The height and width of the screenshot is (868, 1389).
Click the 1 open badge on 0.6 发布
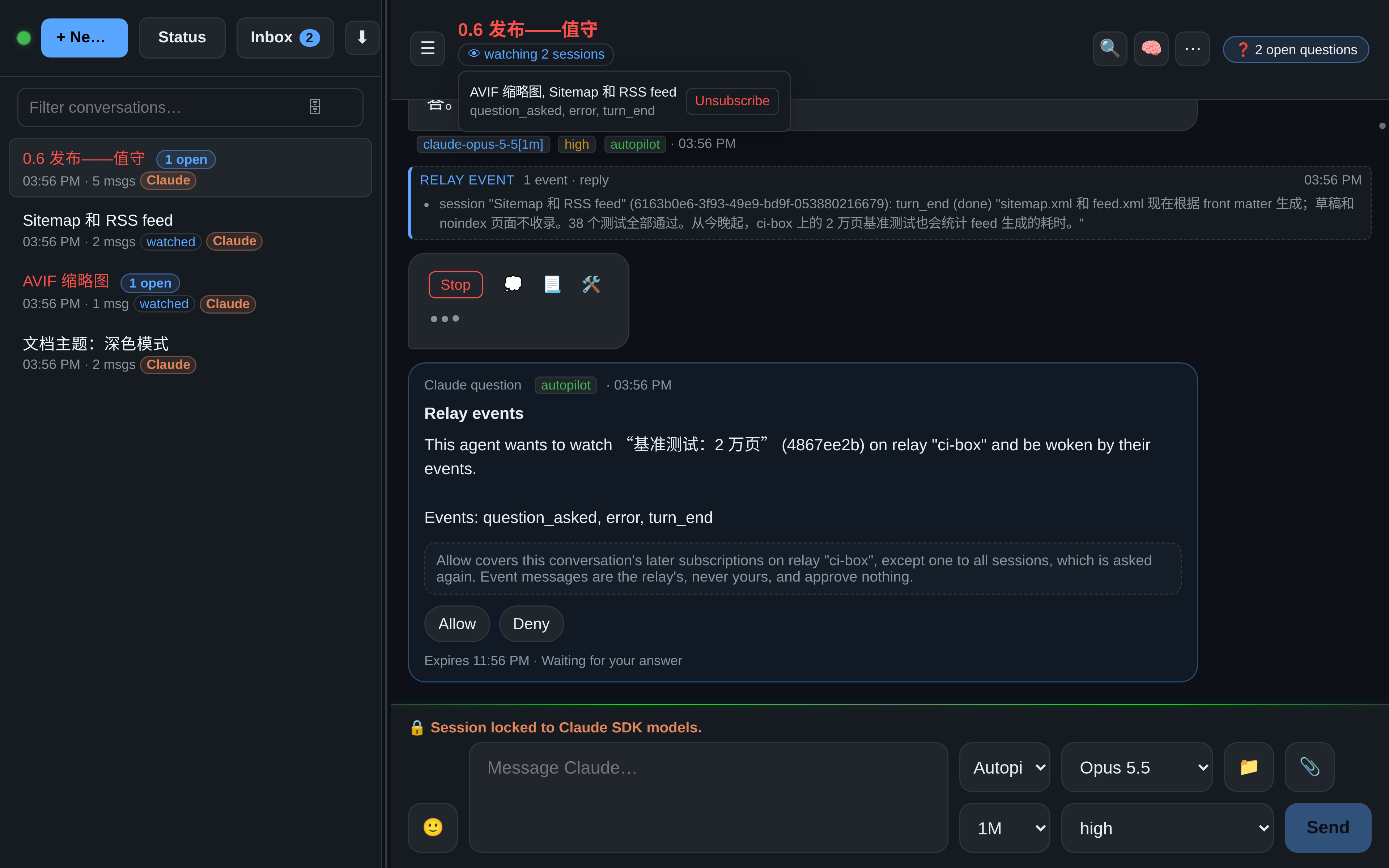pyautogui.click(x=186, y=159)
